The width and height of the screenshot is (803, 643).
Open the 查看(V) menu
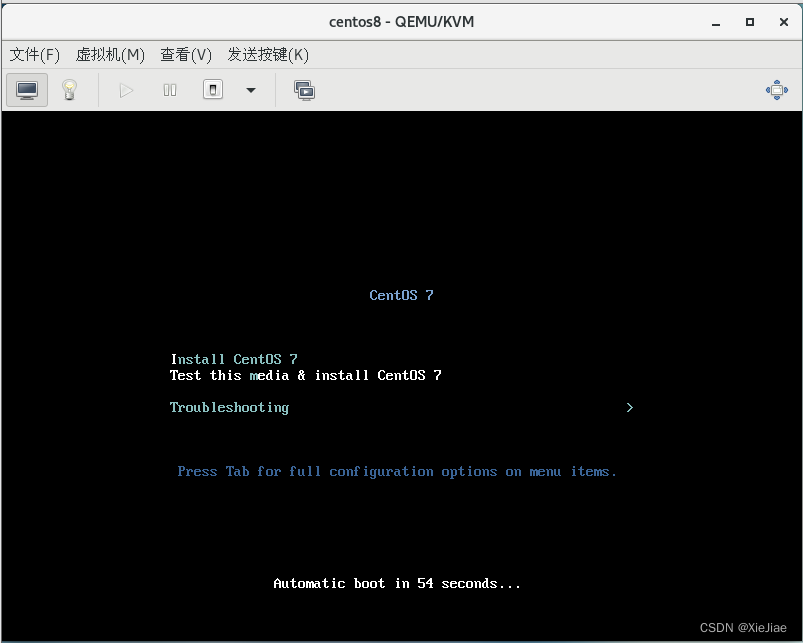coord(186,54)
